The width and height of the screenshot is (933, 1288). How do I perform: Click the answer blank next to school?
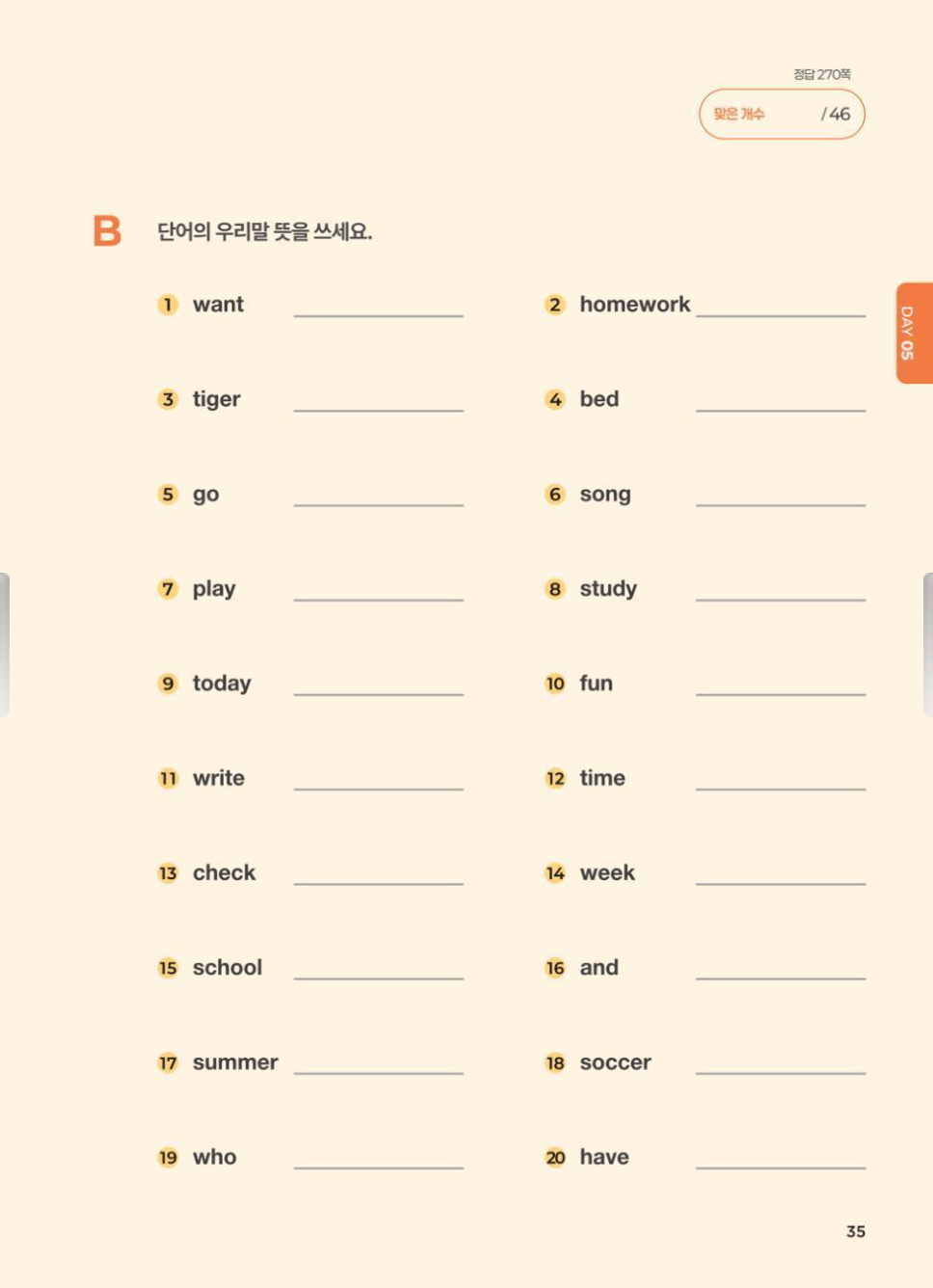pos(378,968)
